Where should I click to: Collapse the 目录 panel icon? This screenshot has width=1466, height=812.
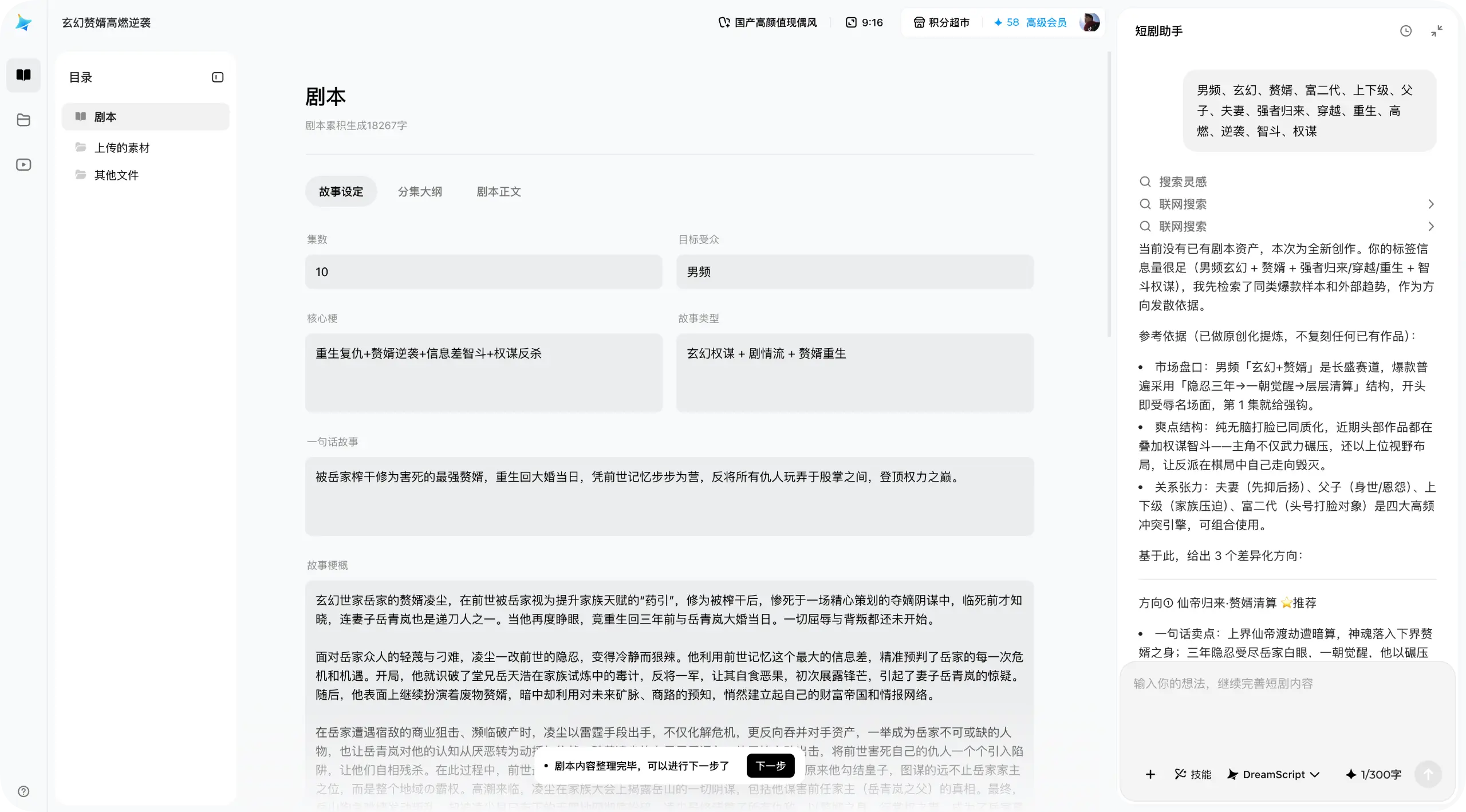pyautogui.click(x=218, y=77)
